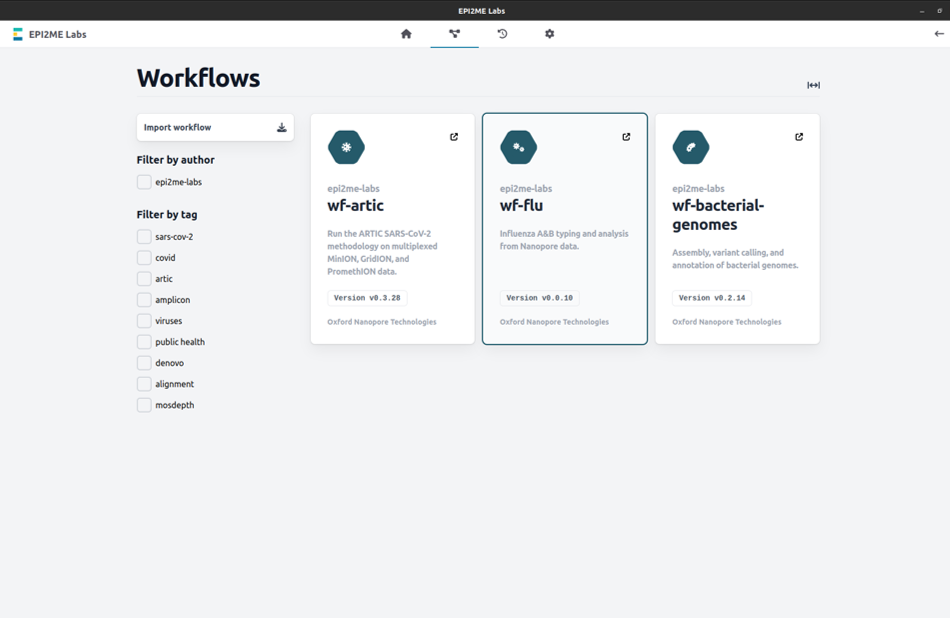Click the back arrow icon
Viewport: 950px width, 618px height.
[939, 34]
